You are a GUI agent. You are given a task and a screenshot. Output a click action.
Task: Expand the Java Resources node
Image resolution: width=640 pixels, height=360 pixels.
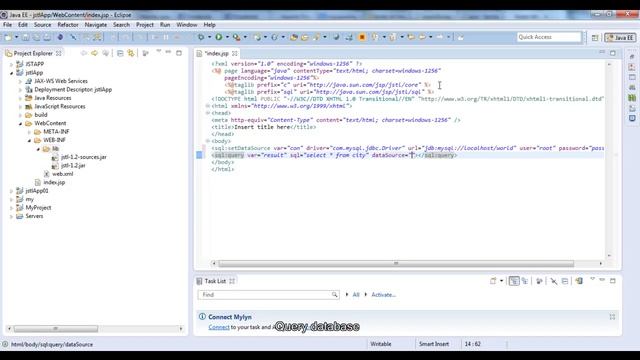pos(20,98)
